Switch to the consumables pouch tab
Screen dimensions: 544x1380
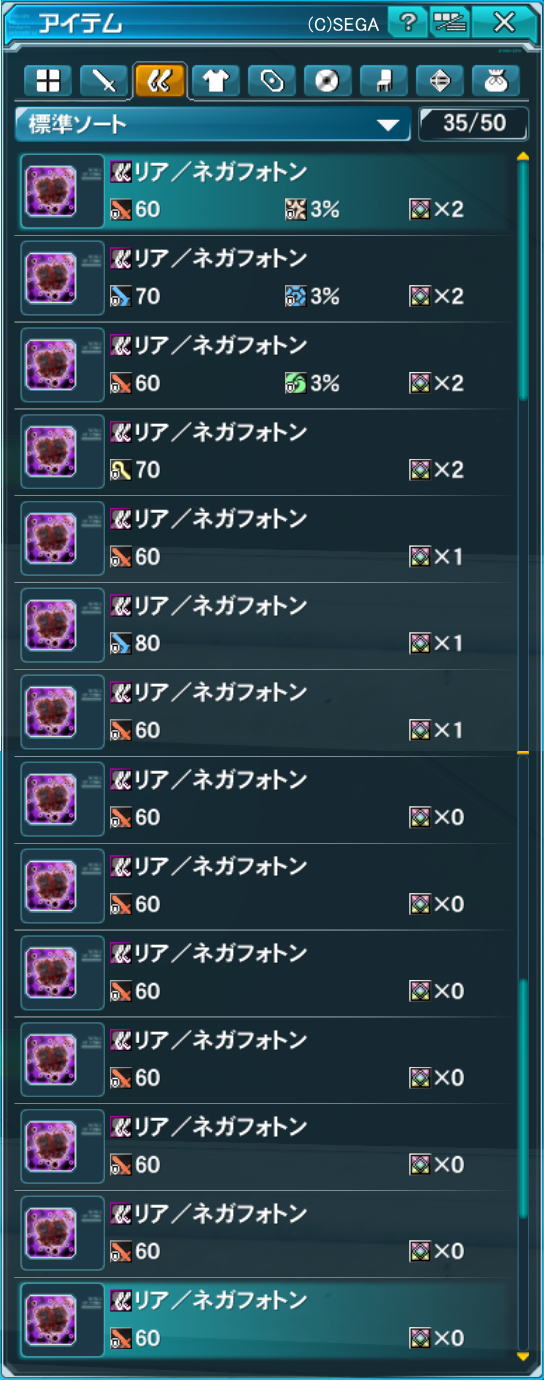(495, 81)
